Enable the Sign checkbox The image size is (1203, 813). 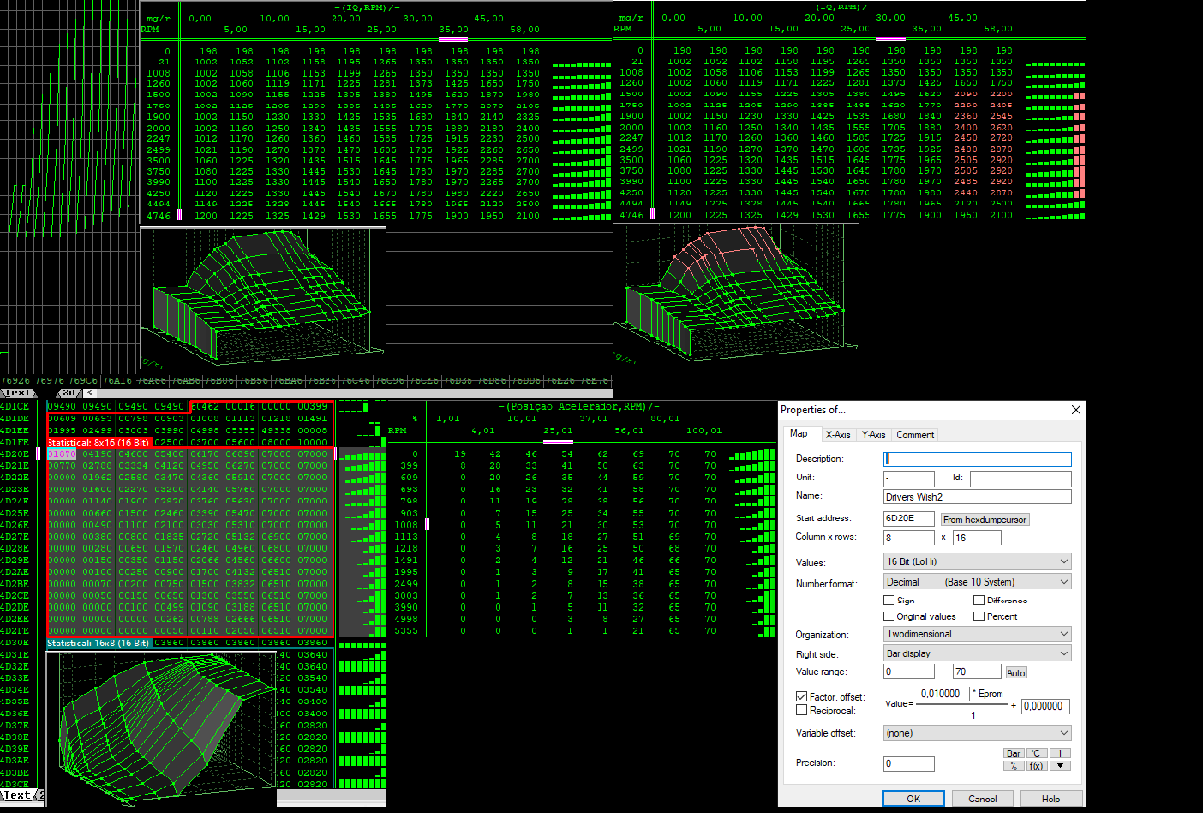889,600
